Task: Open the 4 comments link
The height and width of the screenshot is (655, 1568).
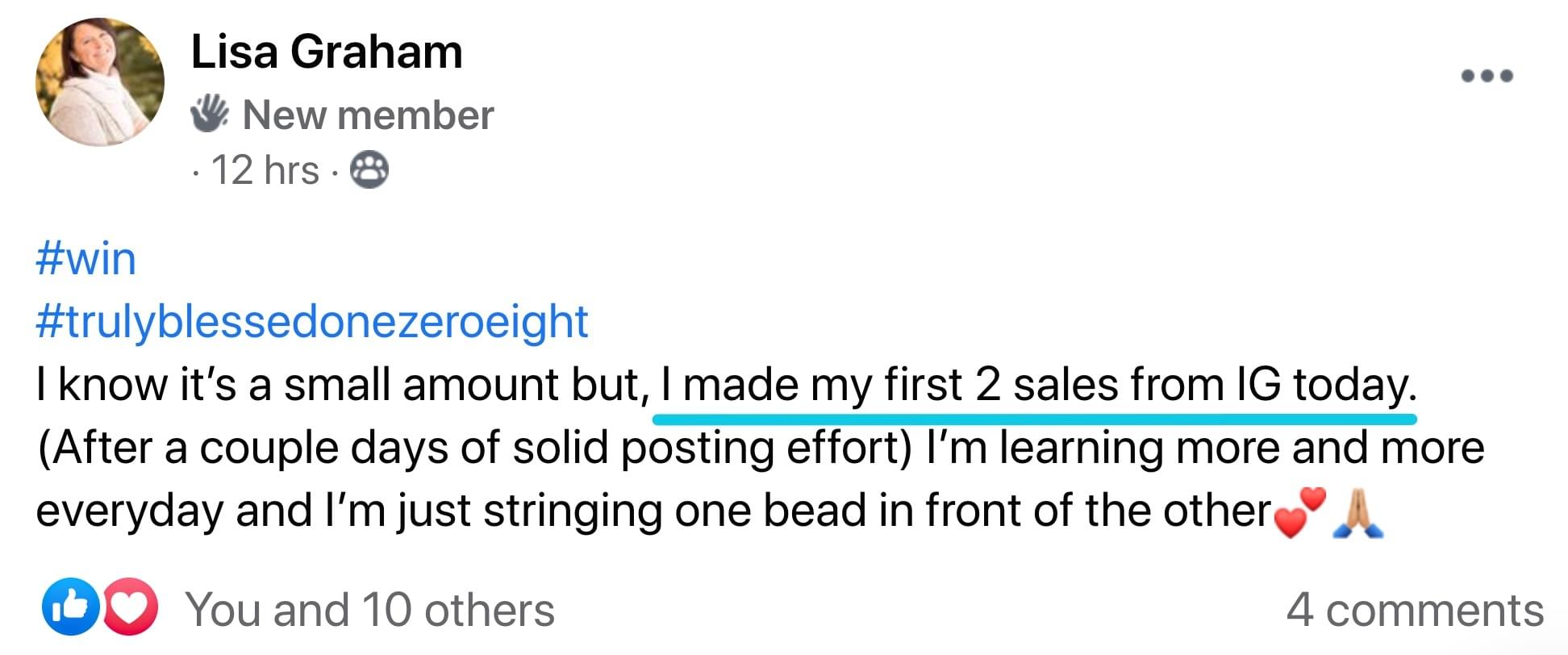Action: point(1415,610)
